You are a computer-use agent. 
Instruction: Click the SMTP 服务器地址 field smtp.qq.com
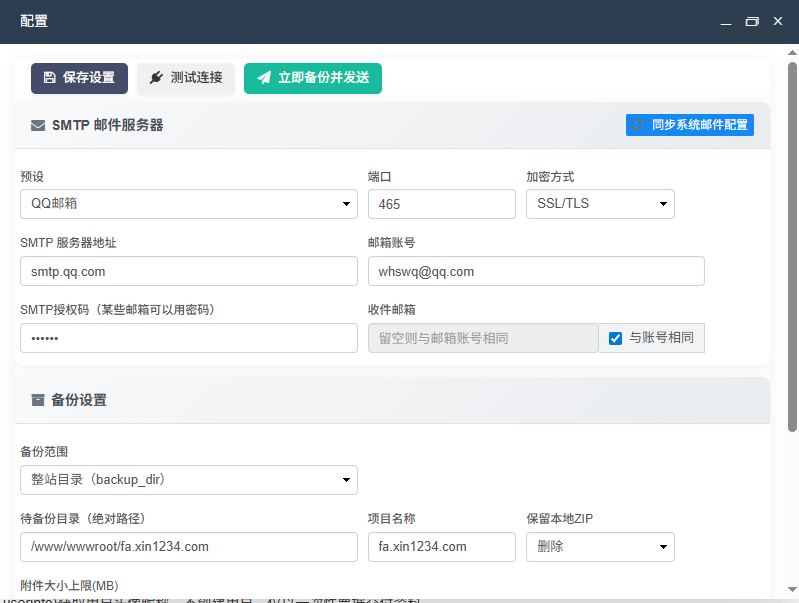[x=189, y=271]
